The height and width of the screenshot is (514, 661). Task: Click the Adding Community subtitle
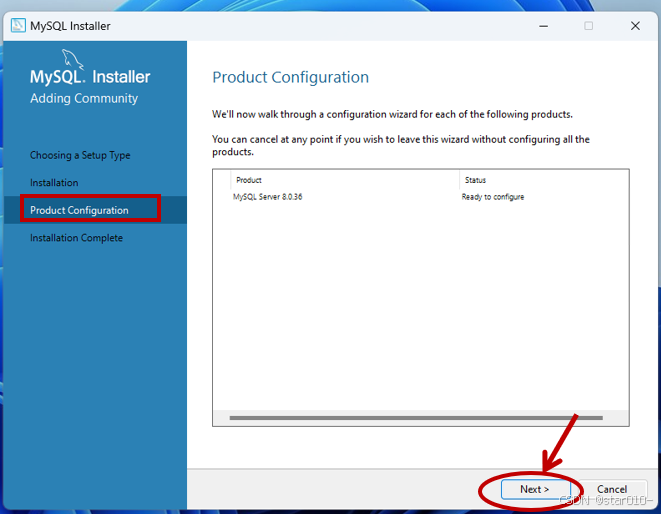pyautogui.click(x=84, y=98)
